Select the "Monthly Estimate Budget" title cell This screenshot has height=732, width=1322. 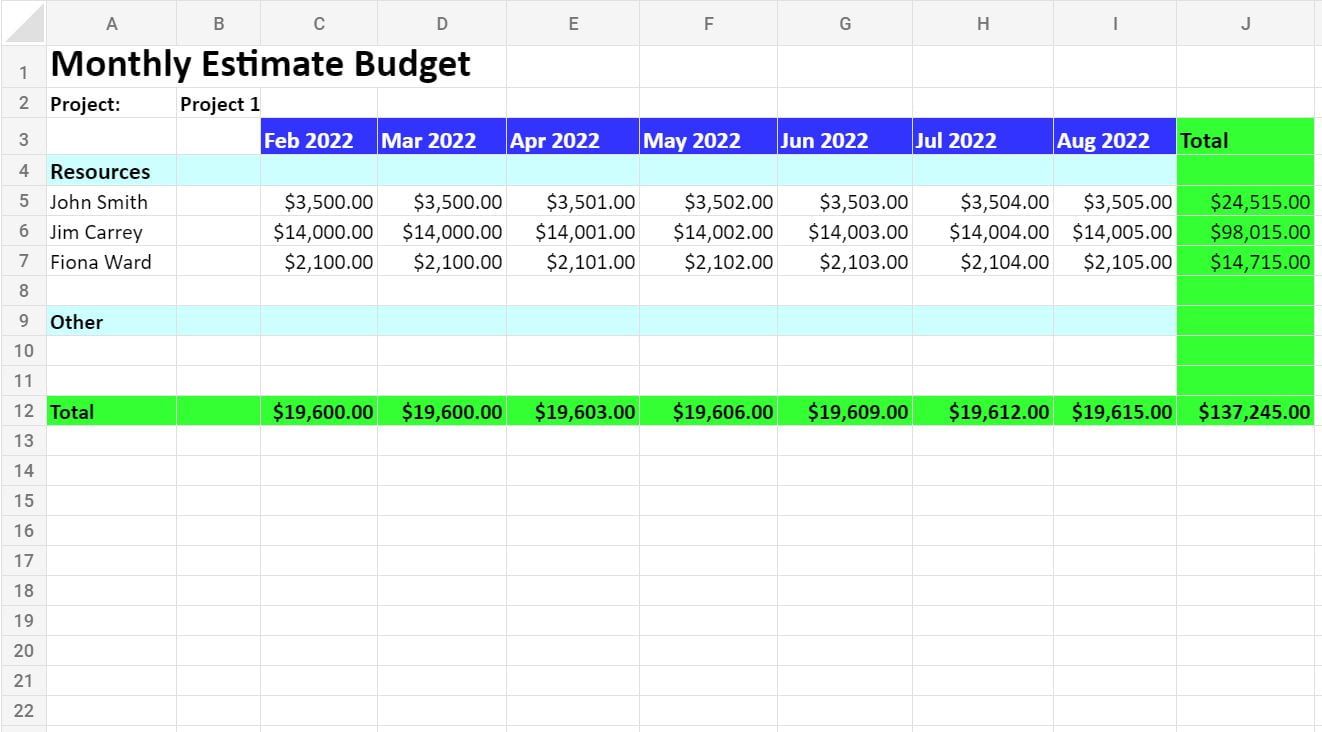112,63
